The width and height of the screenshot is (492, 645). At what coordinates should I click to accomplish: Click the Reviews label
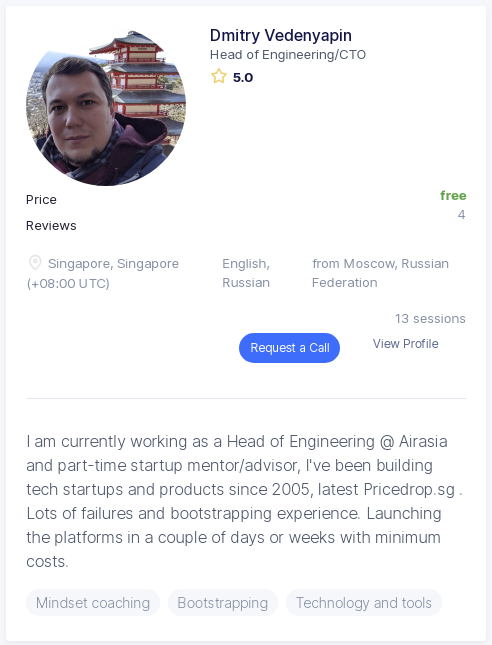click(51, 226)
